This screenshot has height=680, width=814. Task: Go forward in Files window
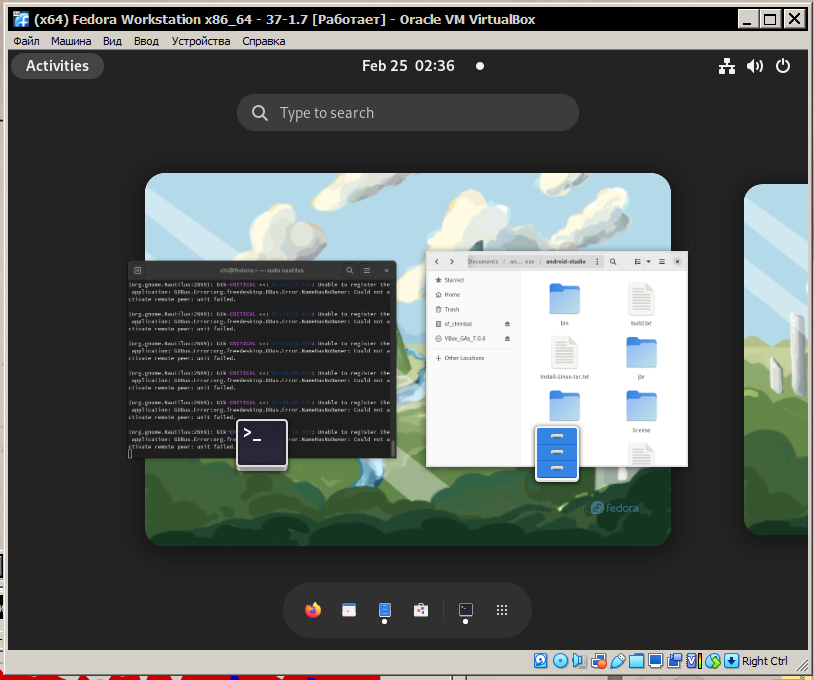click(x=452, y=262)
